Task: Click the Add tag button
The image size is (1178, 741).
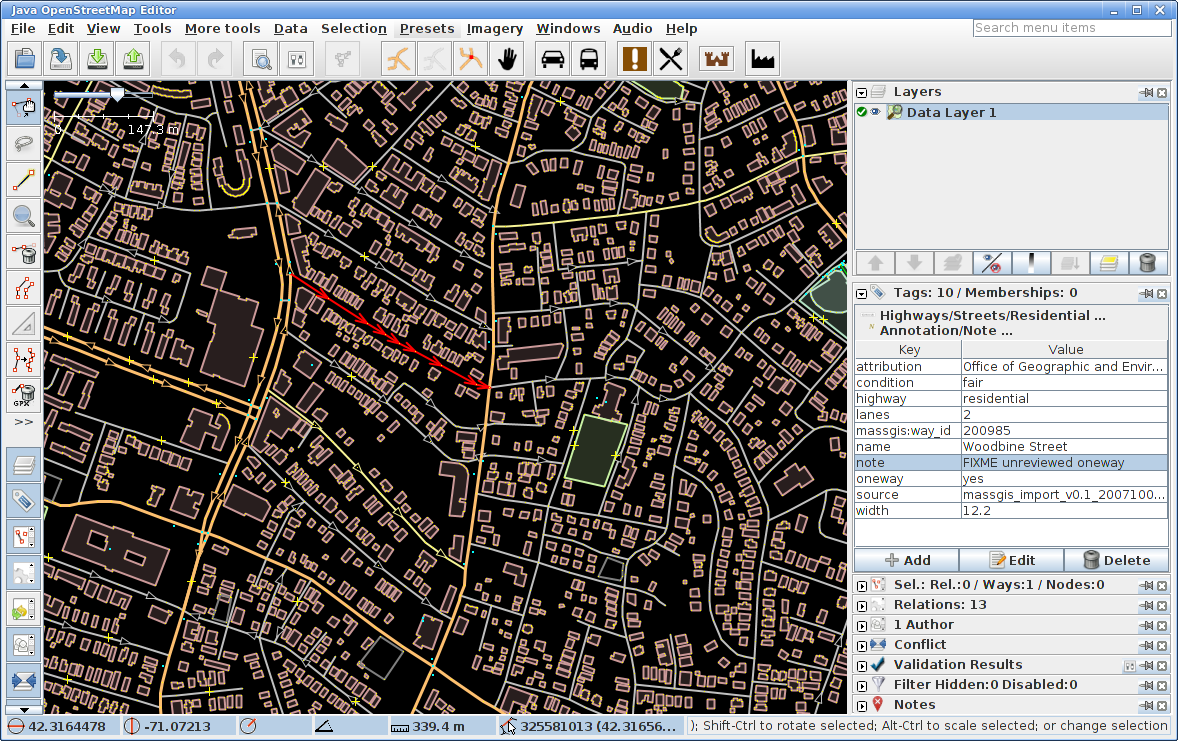Action: 907,560
